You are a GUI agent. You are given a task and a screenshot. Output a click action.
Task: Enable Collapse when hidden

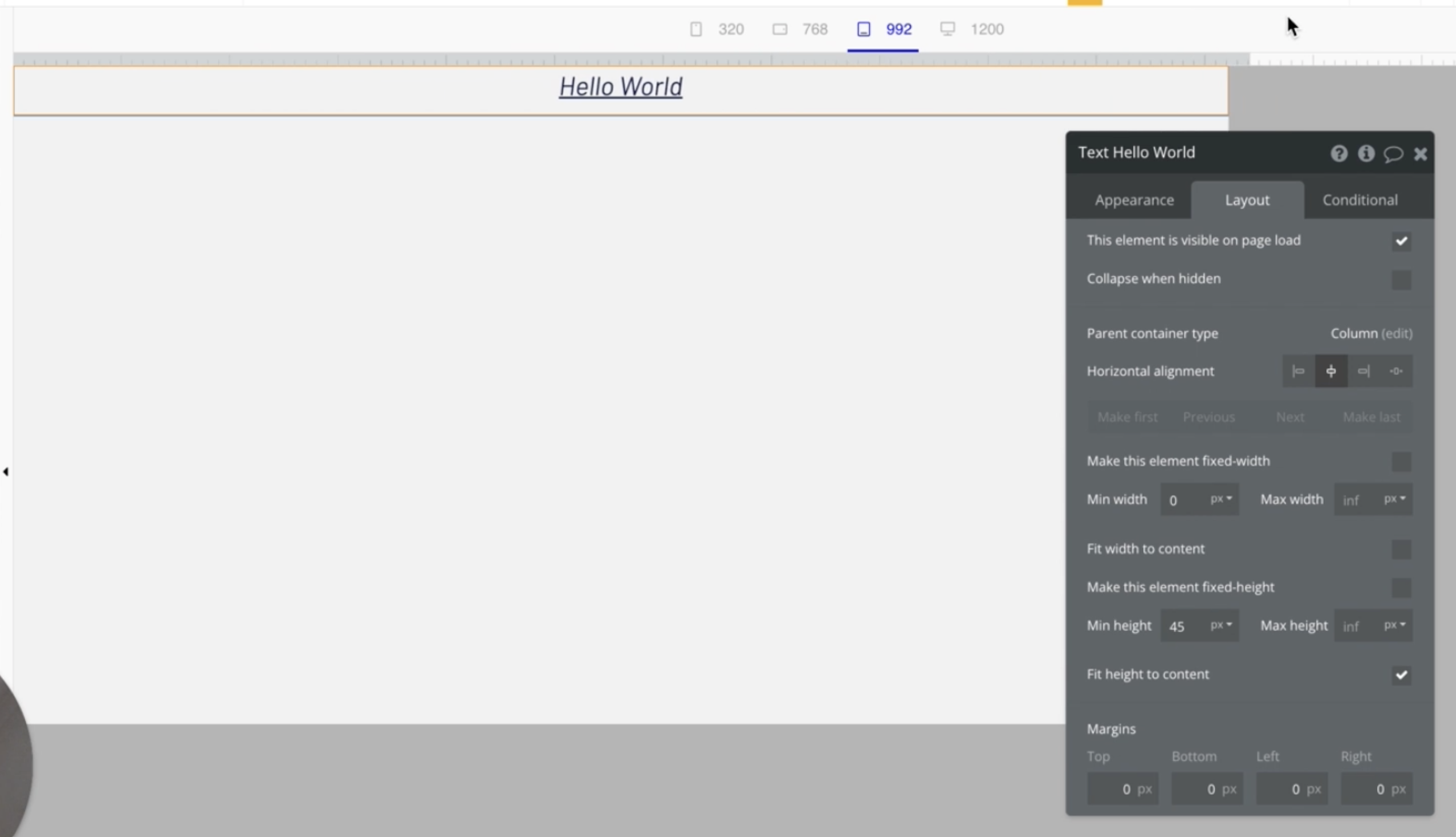click(x=1401, y=280)
